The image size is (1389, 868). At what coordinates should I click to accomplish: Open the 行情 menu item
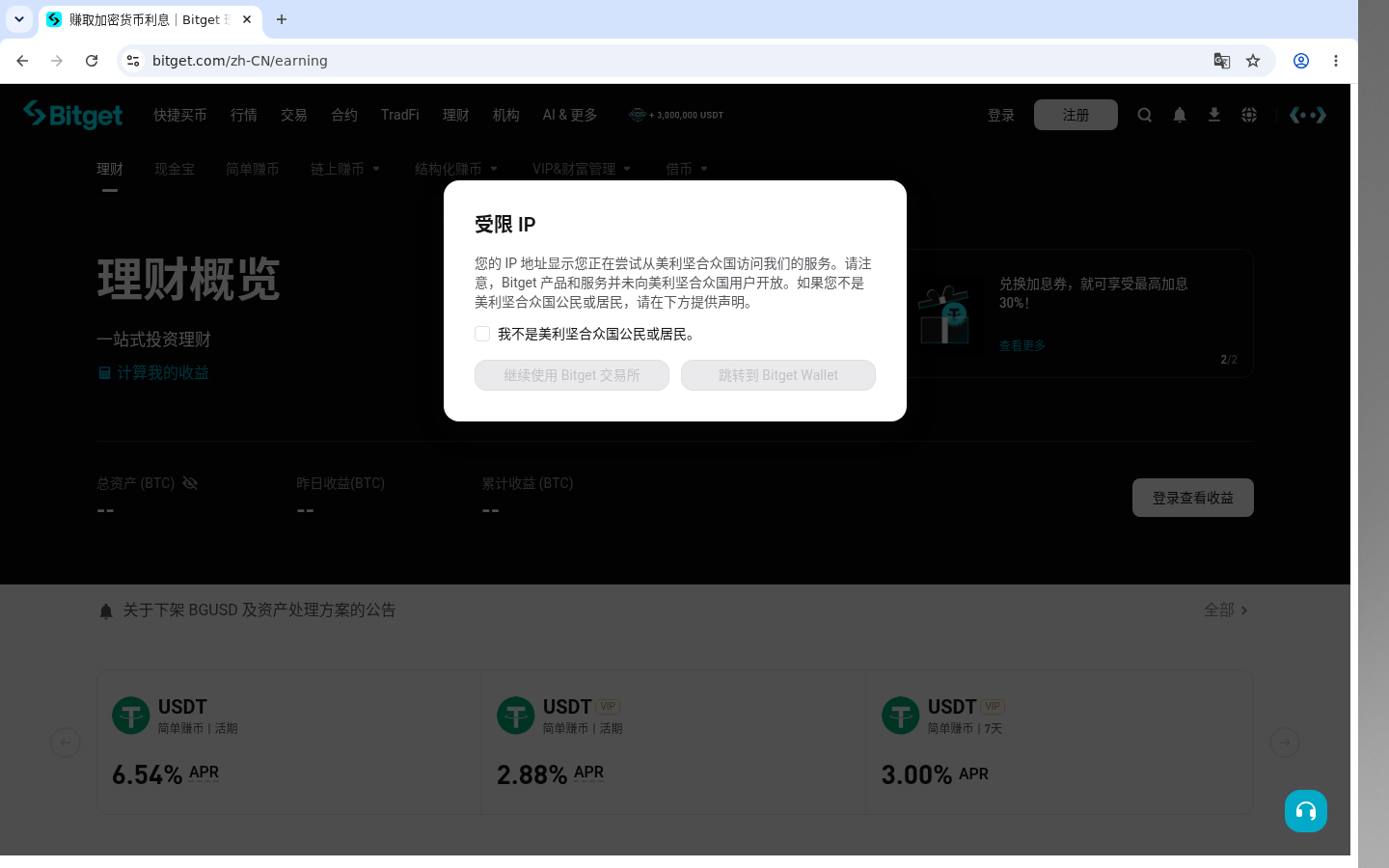(244, 115)
